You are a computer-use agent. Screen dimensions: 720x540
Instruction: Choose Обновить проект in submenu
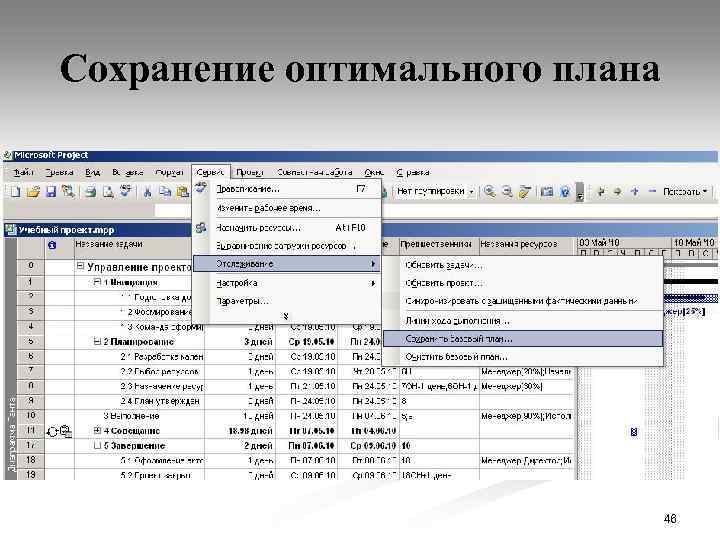(523, 283)
